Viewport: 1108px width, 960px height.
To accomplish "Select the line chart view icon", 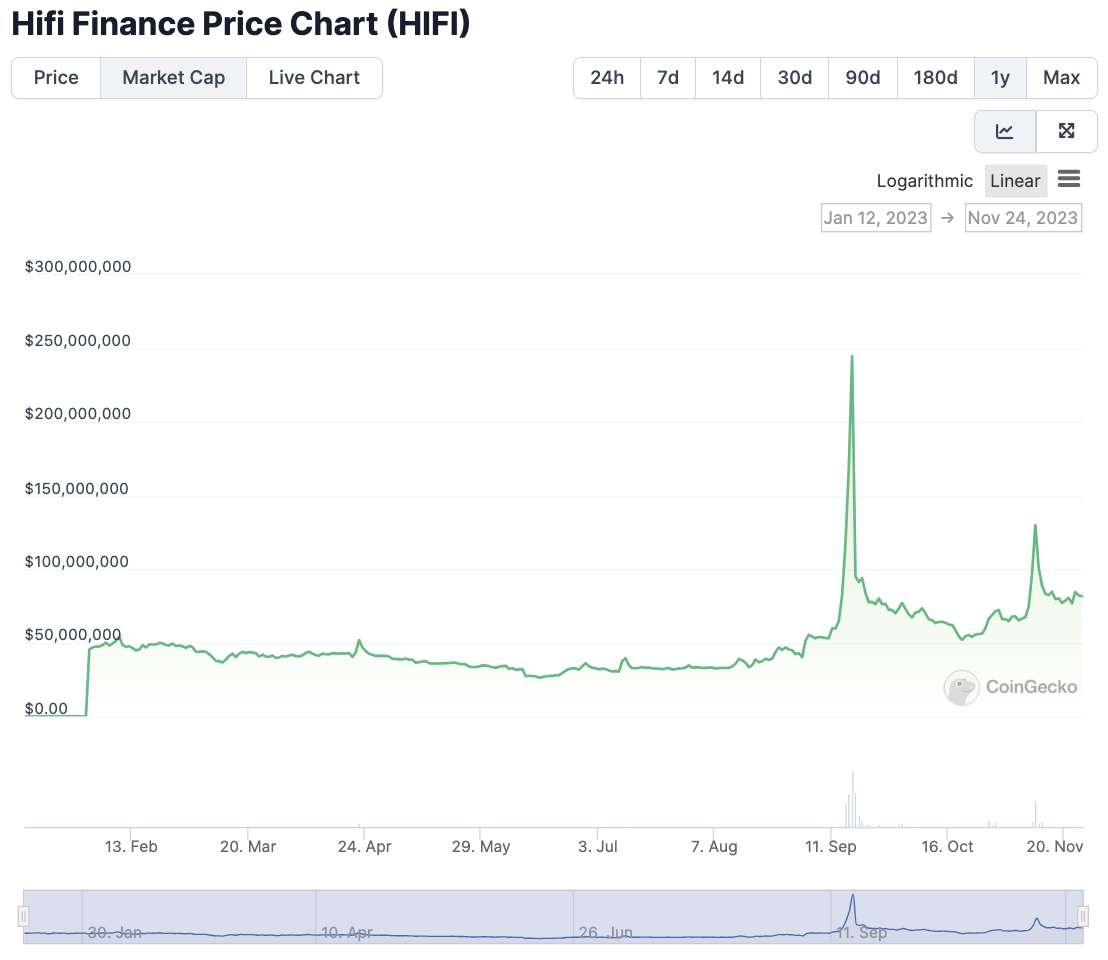I will pos(1005,131).
